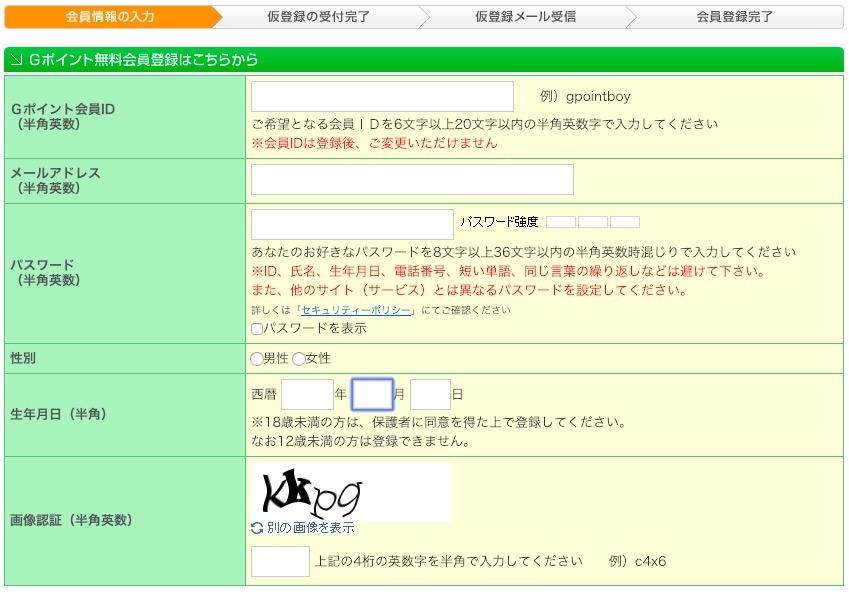Open the セキュリティーポリシー link
The width and height of the screenshot is (849, 592).
pyautogui.click(x=356, y=310)
